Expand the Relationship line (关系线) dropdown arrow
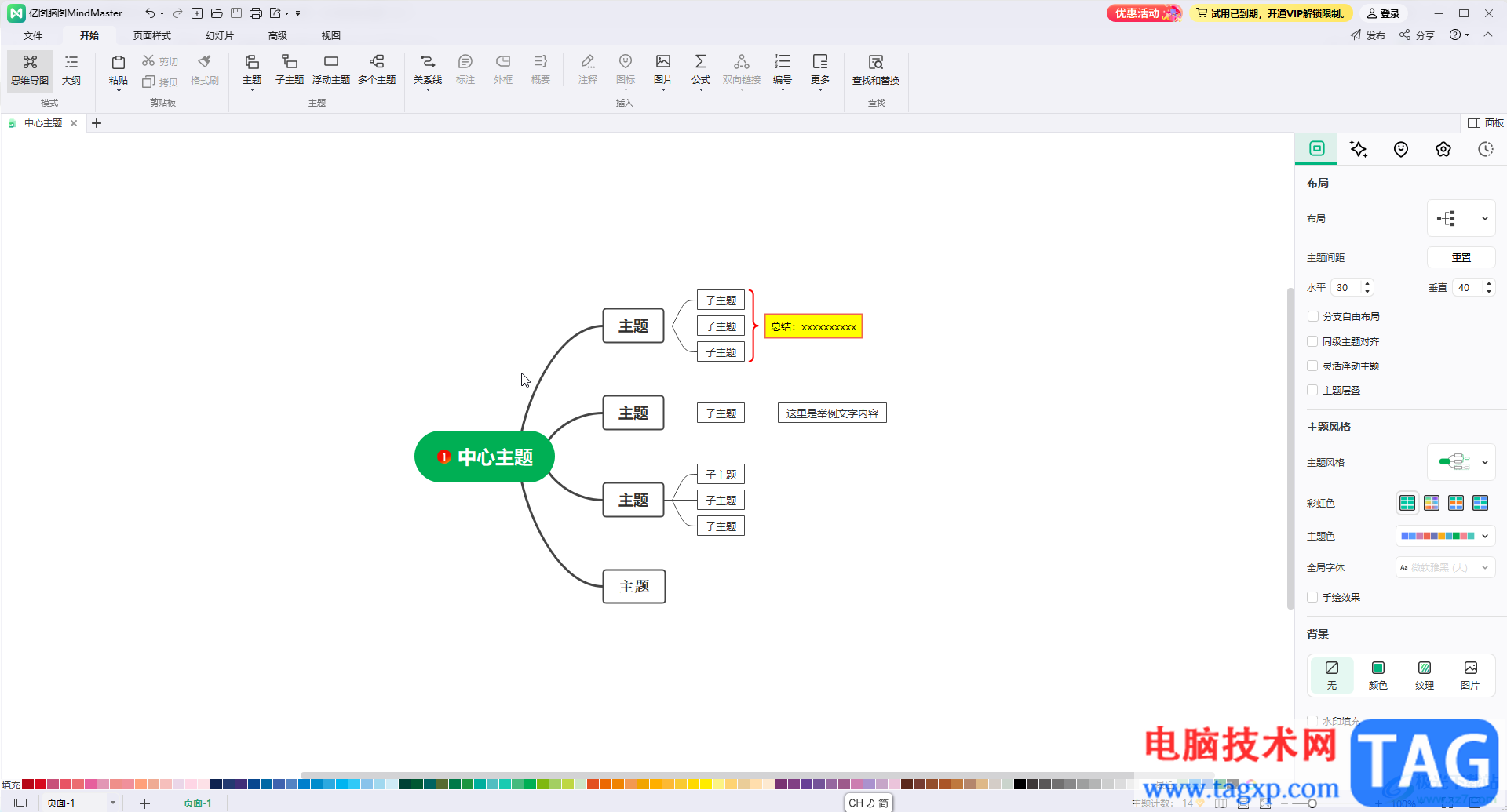 (x=428, y=90)
